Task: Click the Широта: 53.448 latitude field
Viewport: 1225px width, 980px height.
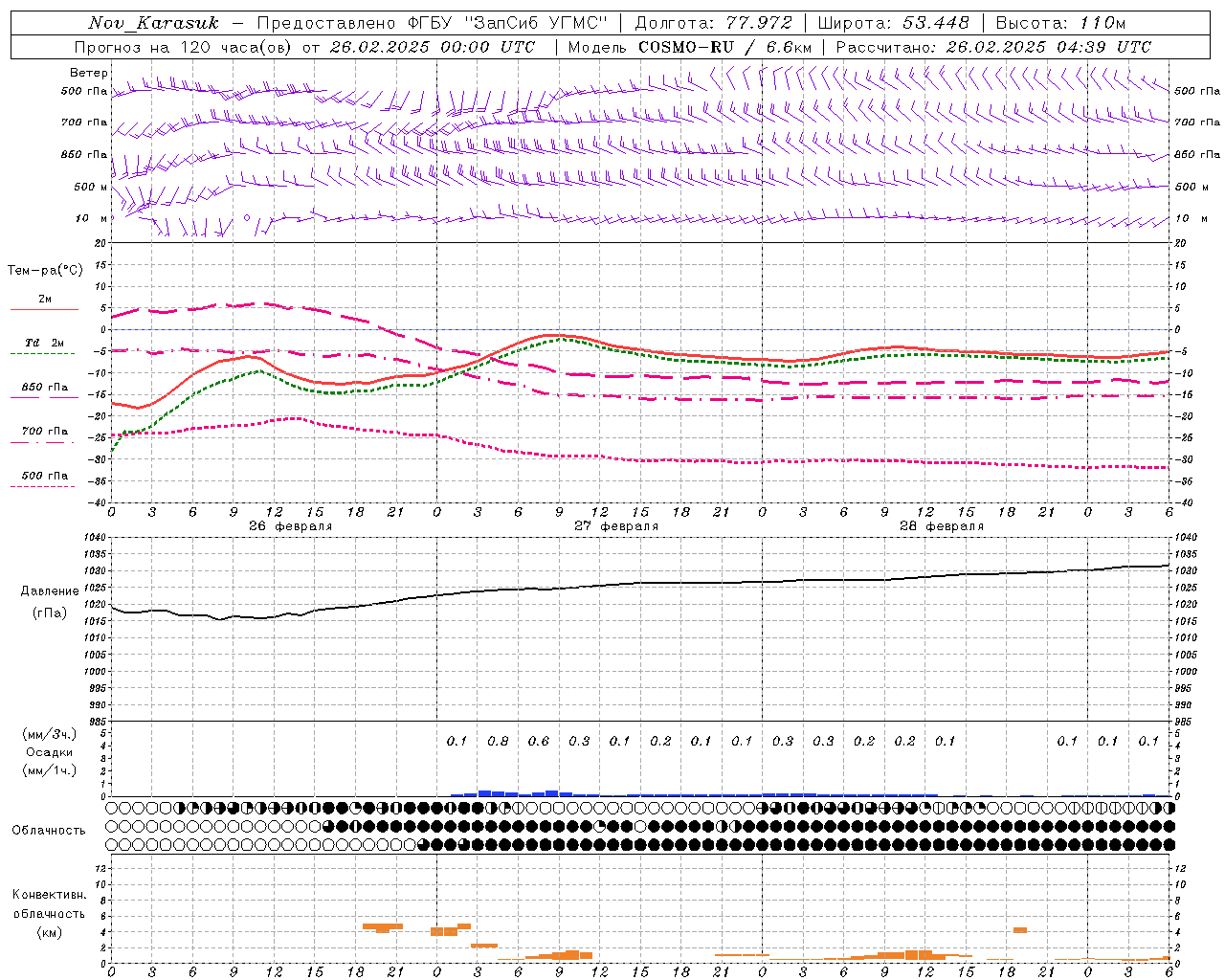Action: tap(894, 23)
